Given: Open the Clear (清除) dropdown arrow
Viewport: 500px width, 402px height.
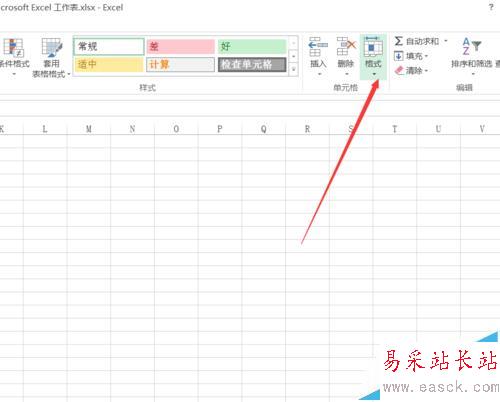Looking at the screenshot, I should point(426,71).
